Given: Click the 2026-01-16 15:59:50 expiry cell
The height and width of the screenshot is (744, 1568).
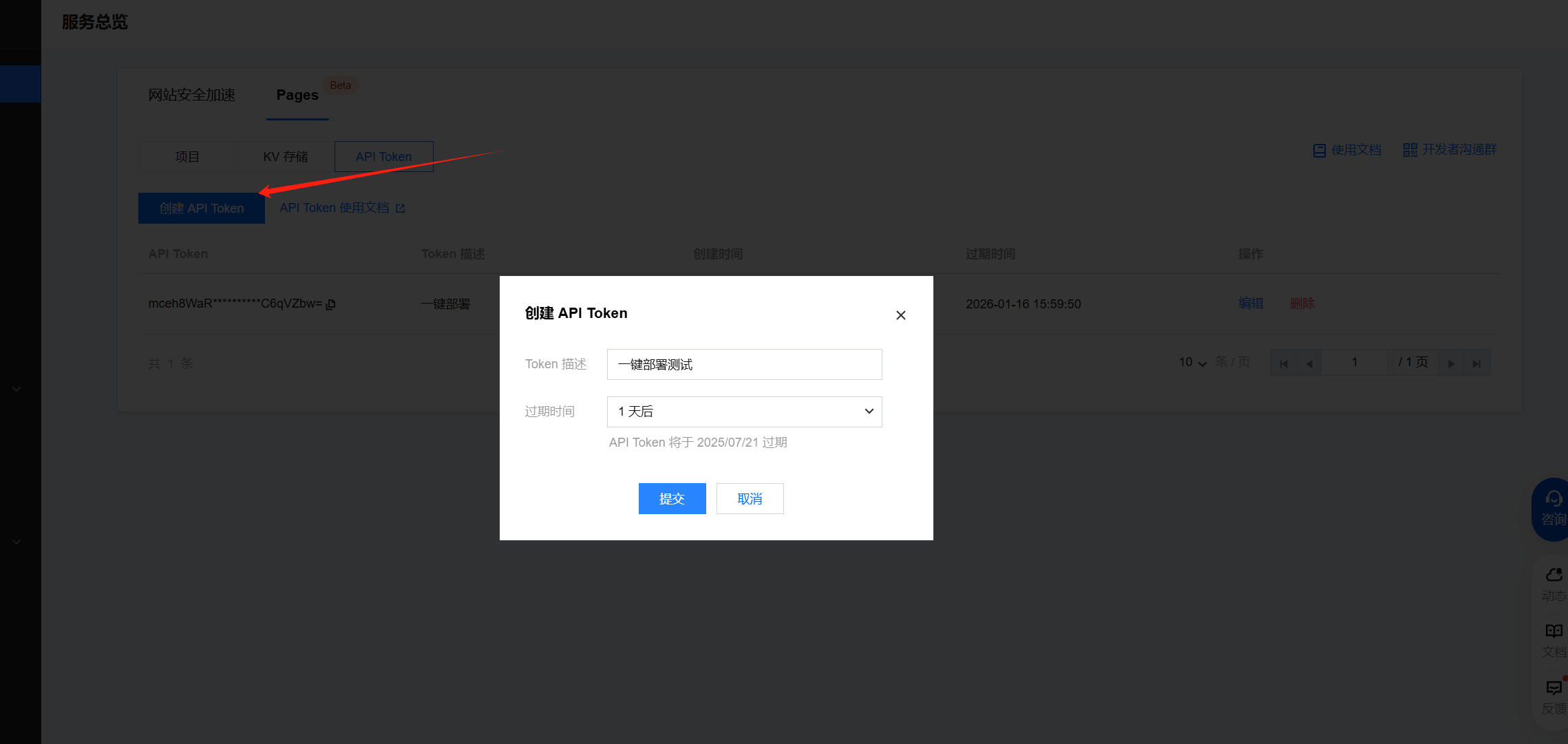Looking at the screenshot, I should [1023, 304].
